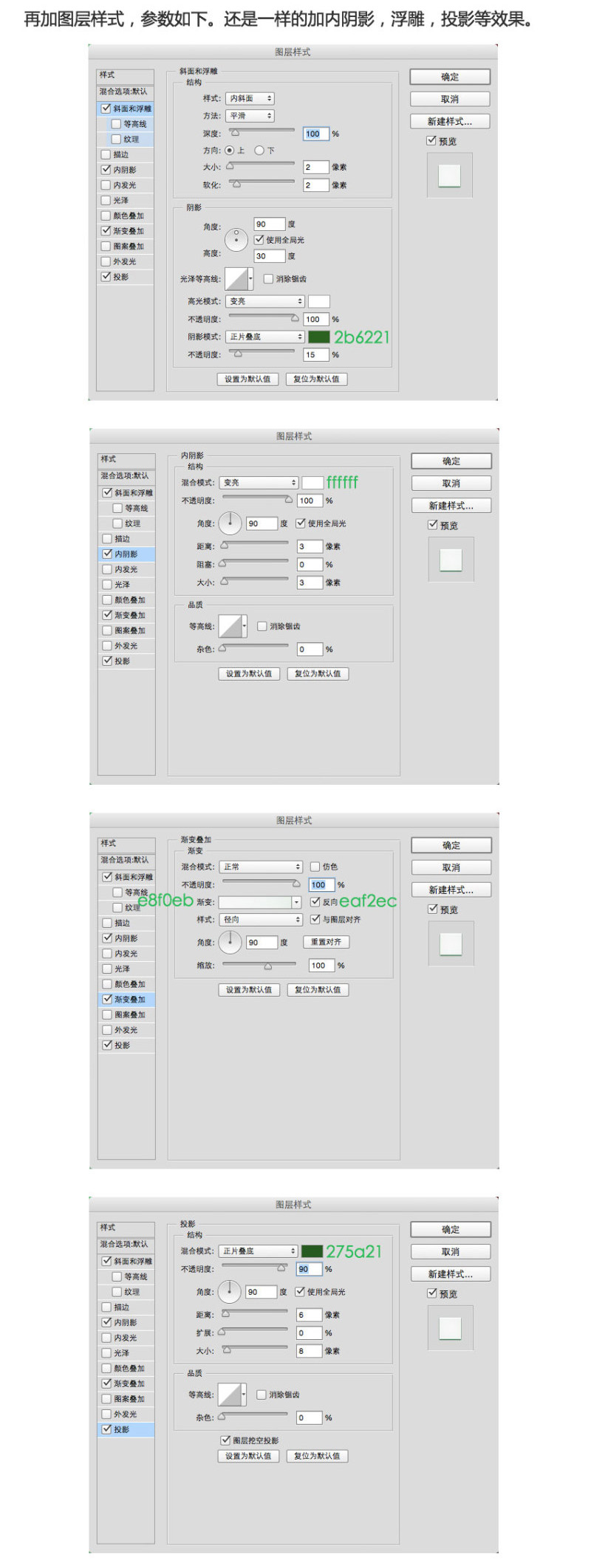Select highlighted 内阴影 row in the second dialog
Image resolution: width=591 pixels, height=1568 pixels.
pos(126,554)
